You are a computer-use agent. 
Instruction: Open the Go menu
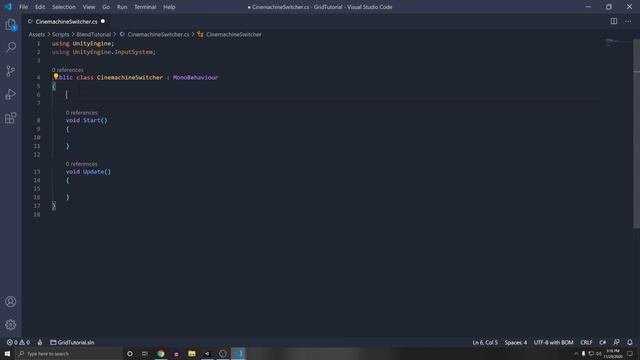click(106, 7)
